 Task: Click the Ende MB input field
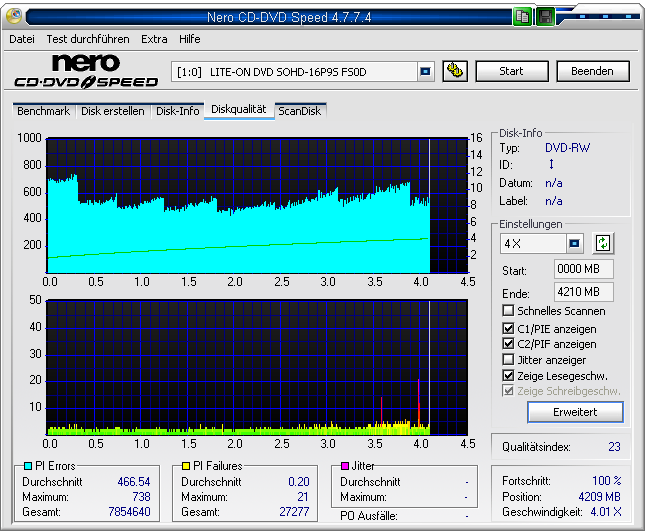click(583, 292)
